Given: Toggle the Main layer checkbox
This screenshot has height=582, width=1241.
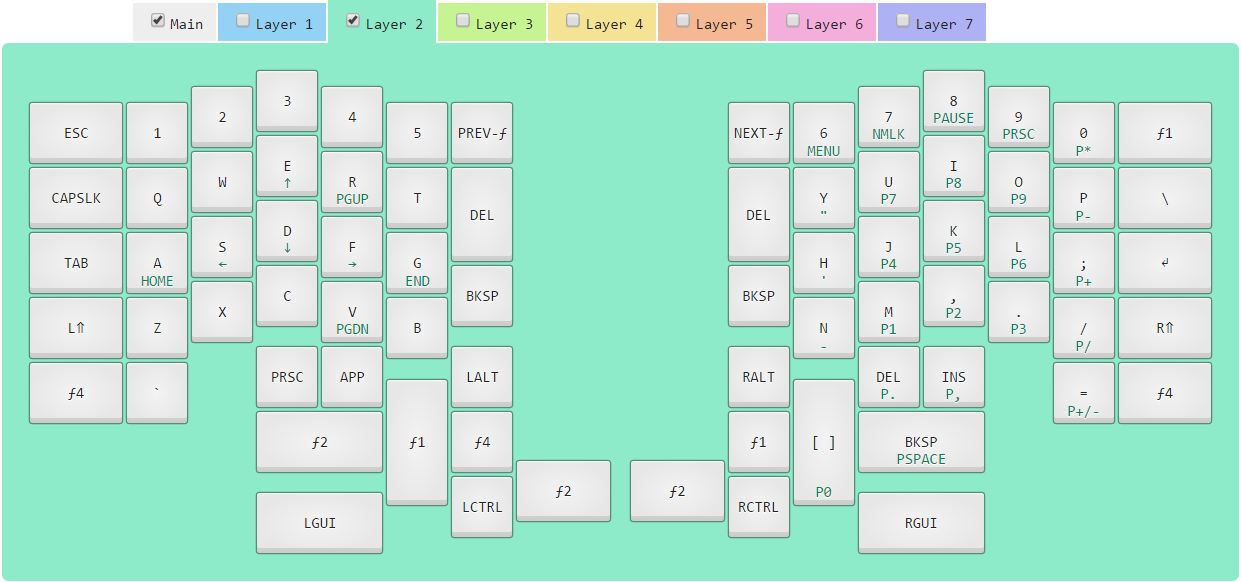Looking at the screenshot, I should tap(157, 21).
